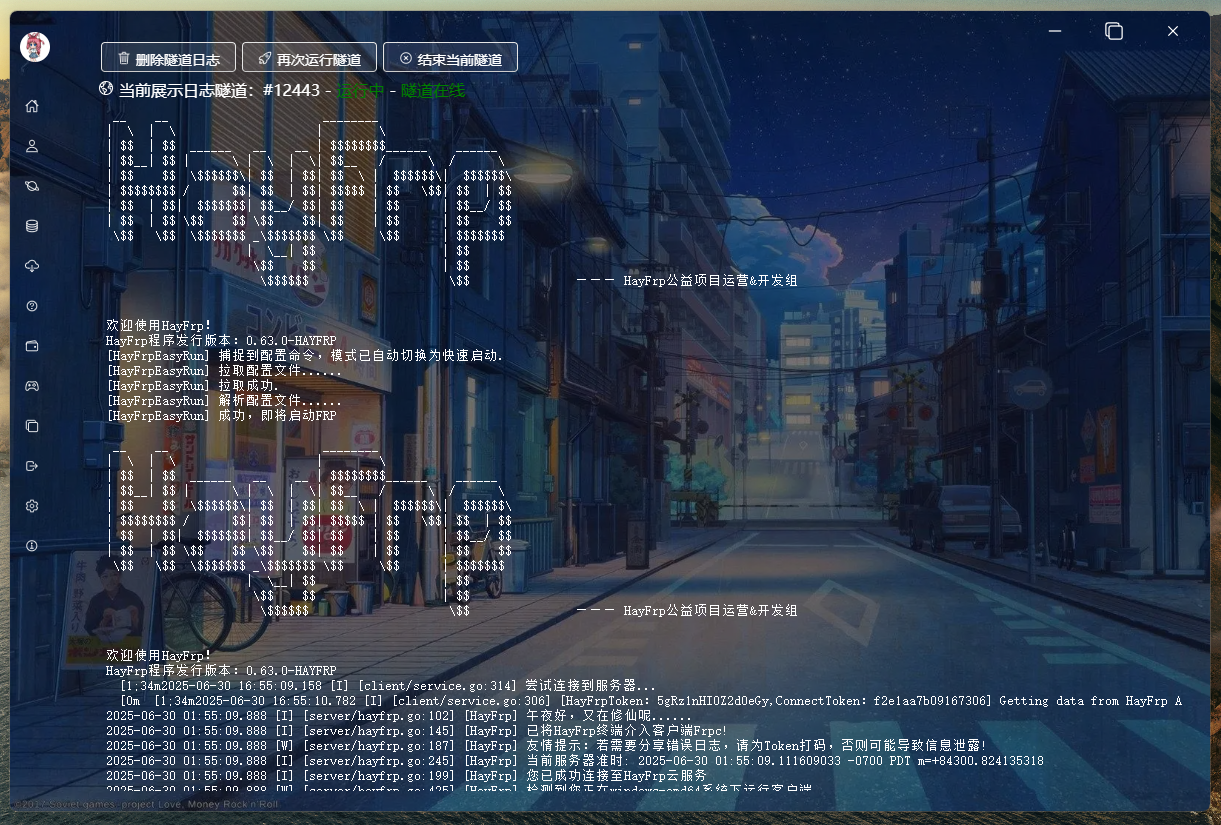The image size is (1221, 825).
Task: Click log line 成功，即将启动FRP
Action: click(x=221, y=415)
